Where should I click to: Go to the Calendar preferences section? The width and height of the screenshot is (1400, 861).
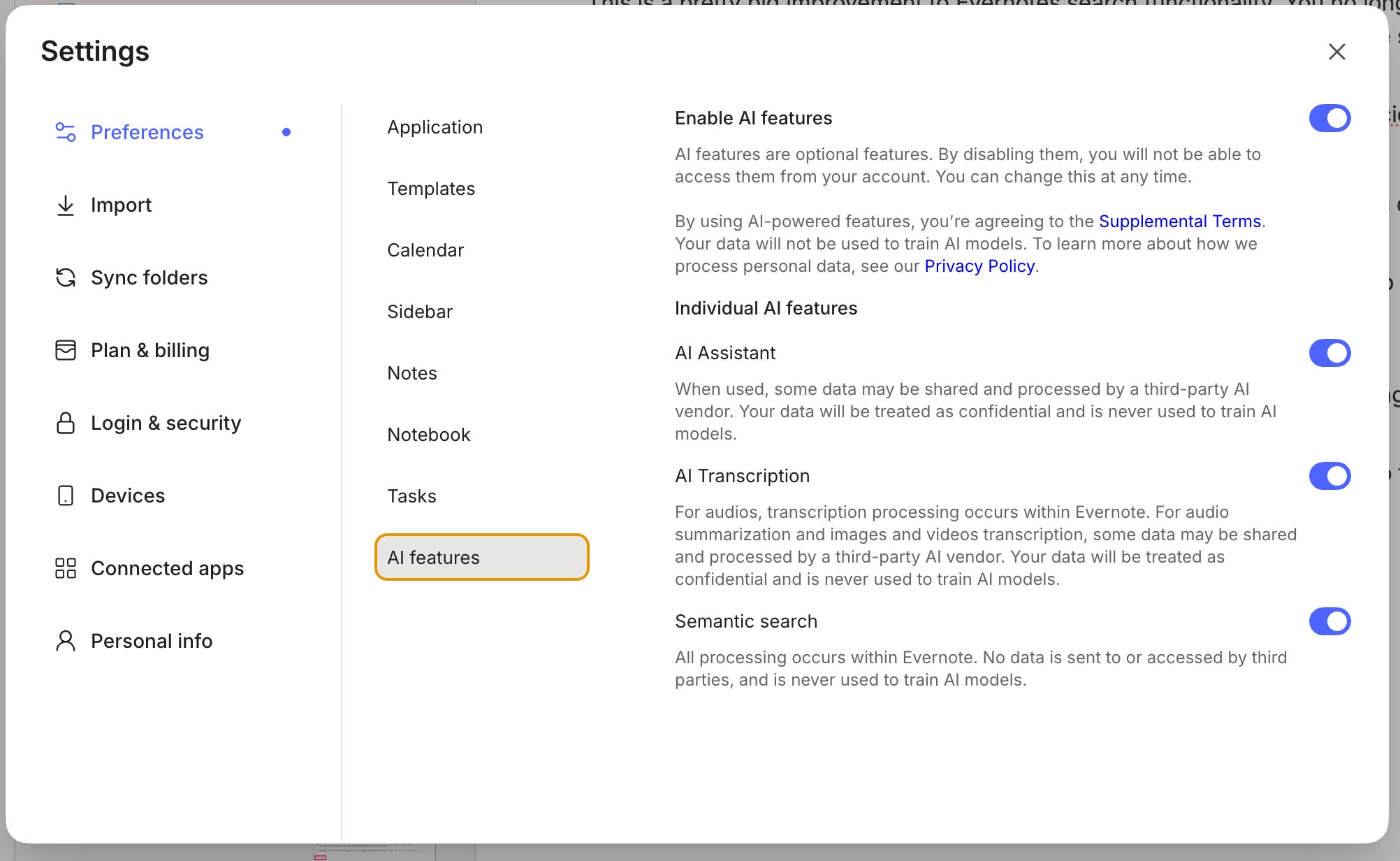(x=425, y=250)
